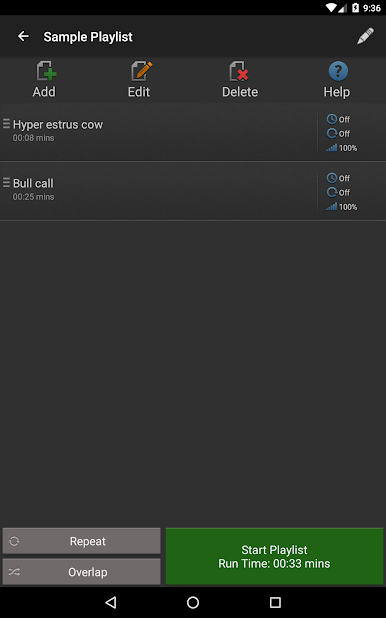386x618 pixels.
Task: Open Android recent apps square button
Action: (275, 602)
